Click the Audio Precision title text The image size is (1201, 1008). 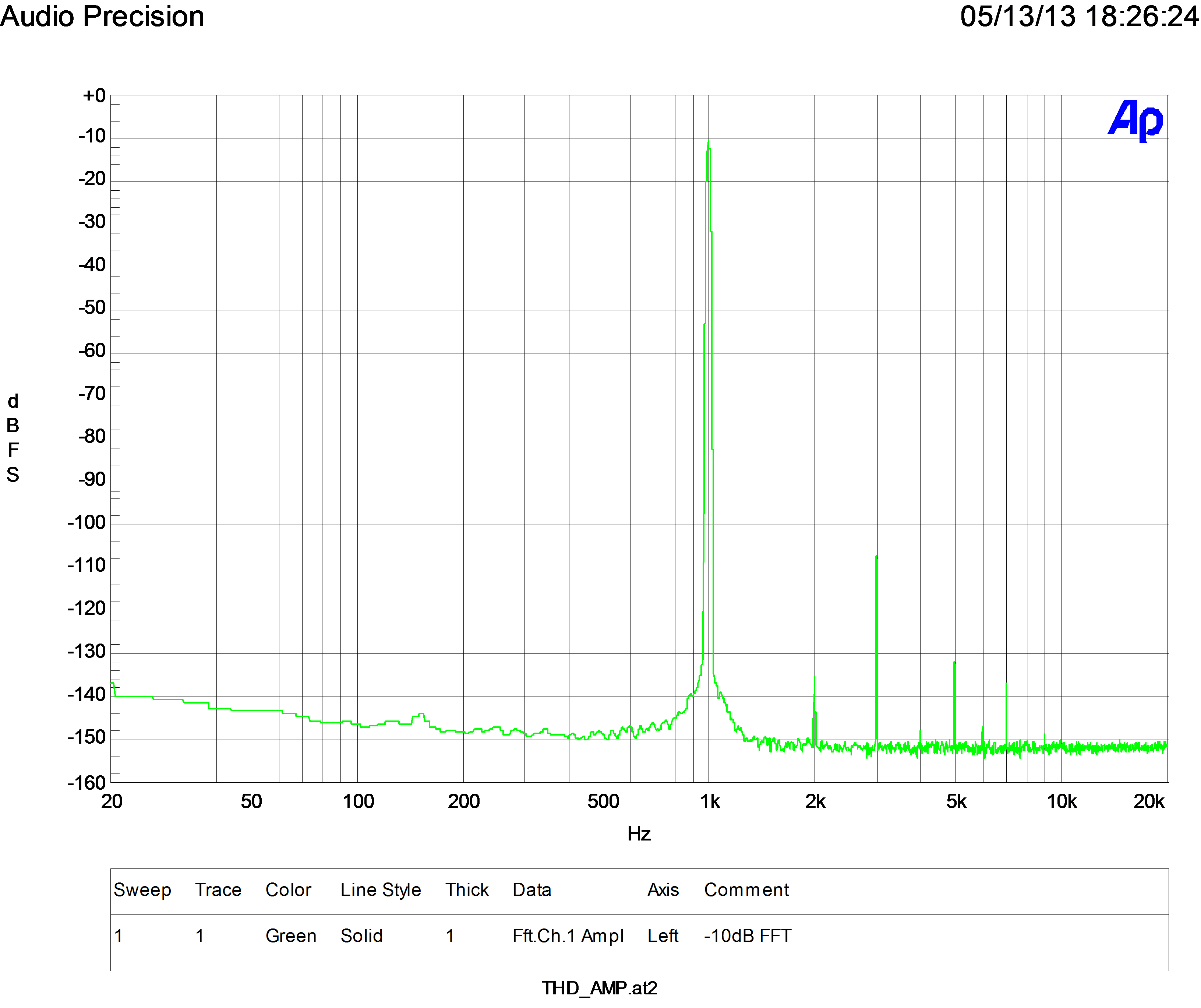click(x=102, y=16)
